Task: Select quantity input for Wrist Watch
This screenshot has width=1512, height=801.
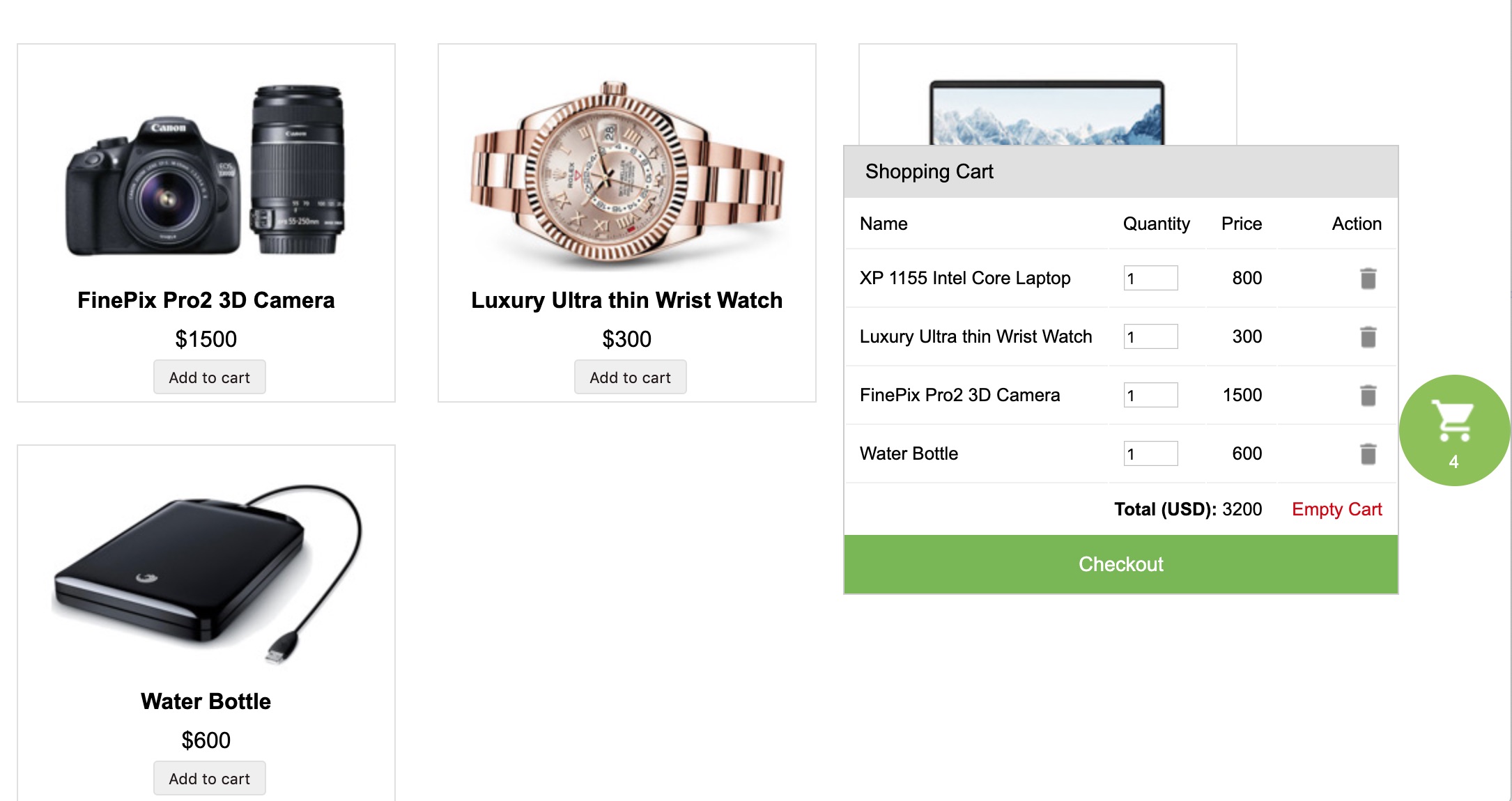Action: [1150, 336]
